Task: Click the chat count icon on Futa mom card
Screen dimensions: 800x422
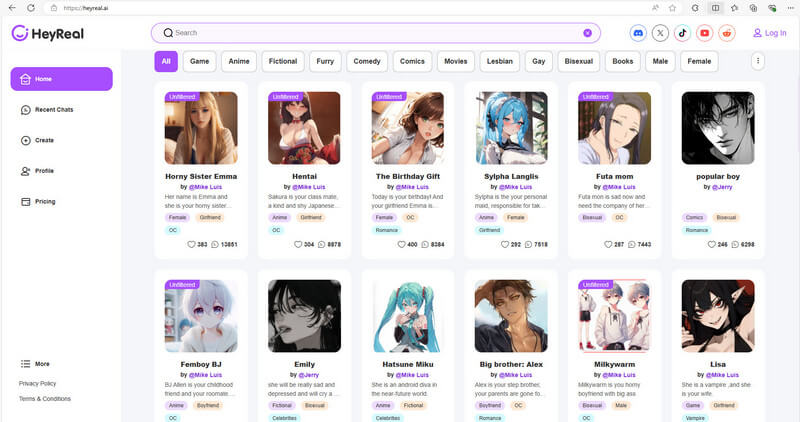Action: pyautogui.click(x=632, y=244)
